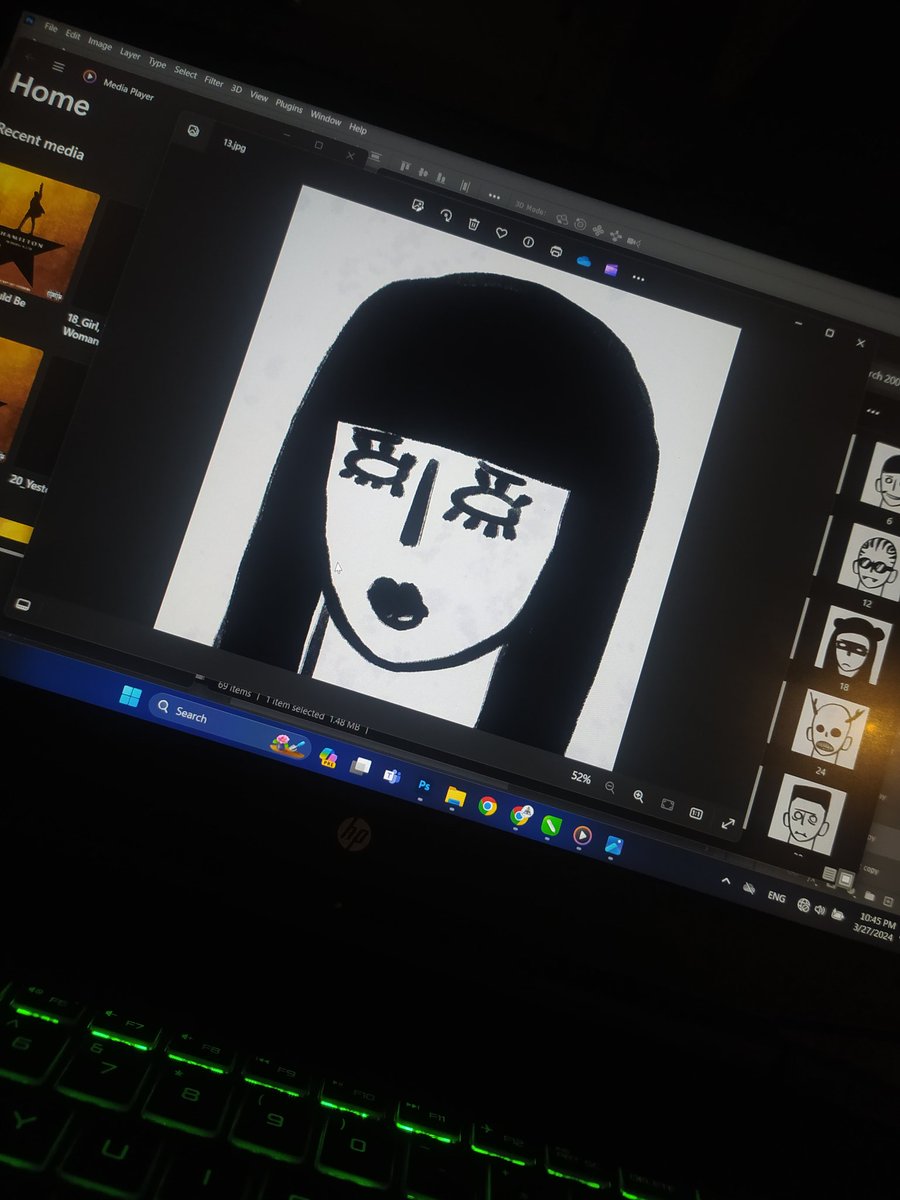Open the green app icon on the taskbar
This screenshot has height=1200, width=900.
tap(551, 826)
